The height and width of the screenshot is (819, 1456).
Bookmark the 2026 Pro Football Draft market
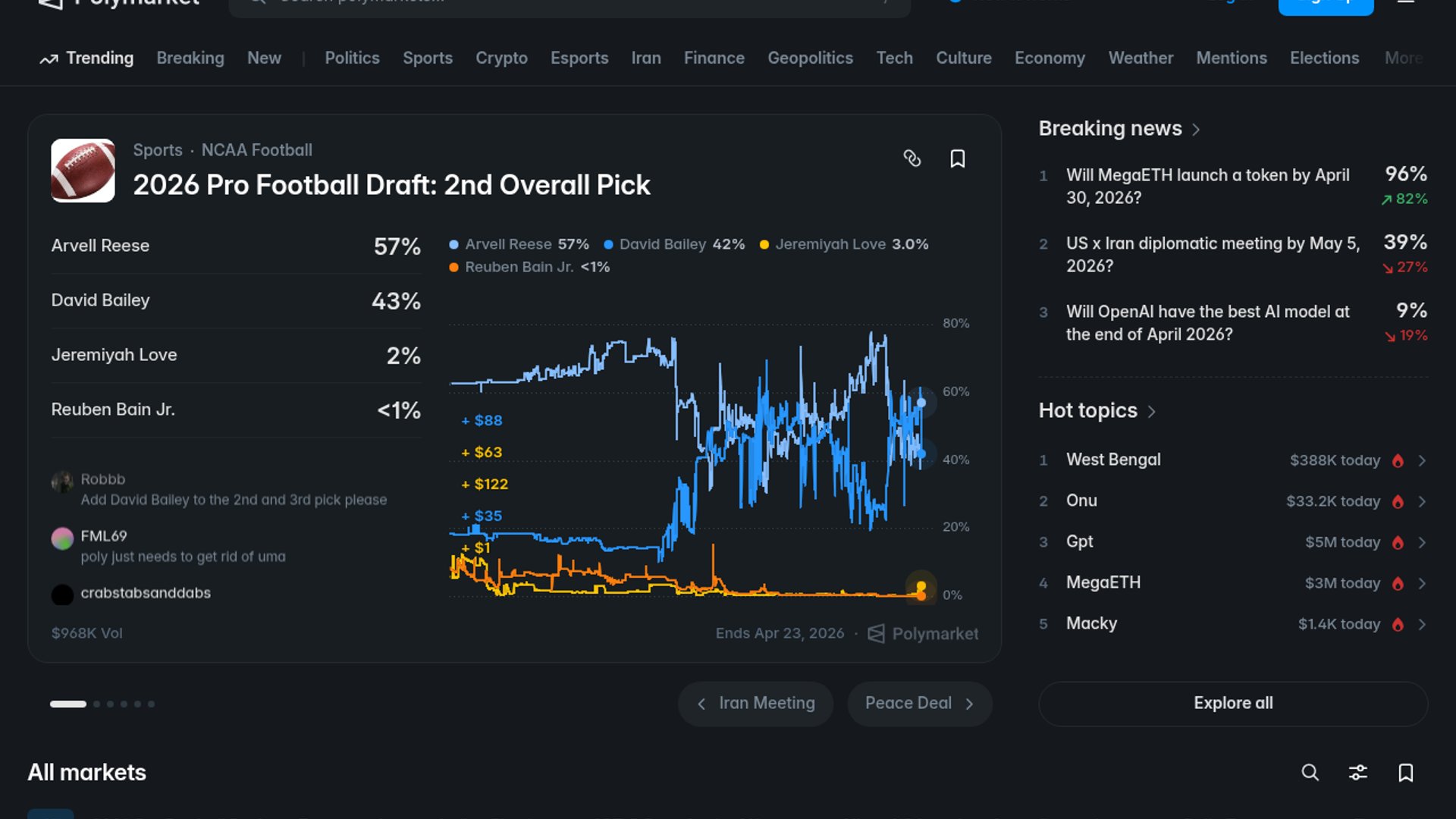point(957,158)
